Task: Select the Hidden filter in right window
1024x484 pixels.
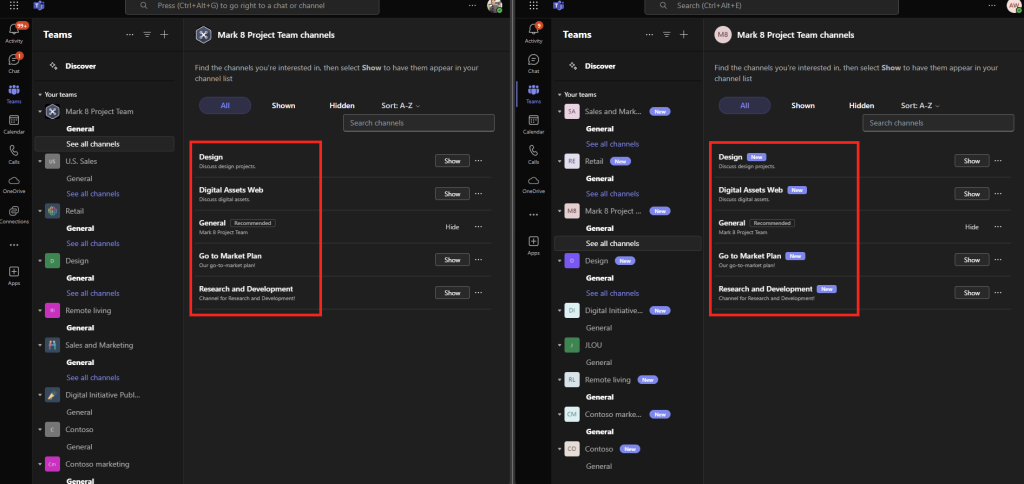Action: pyautogui.click(x=861, y=106)
